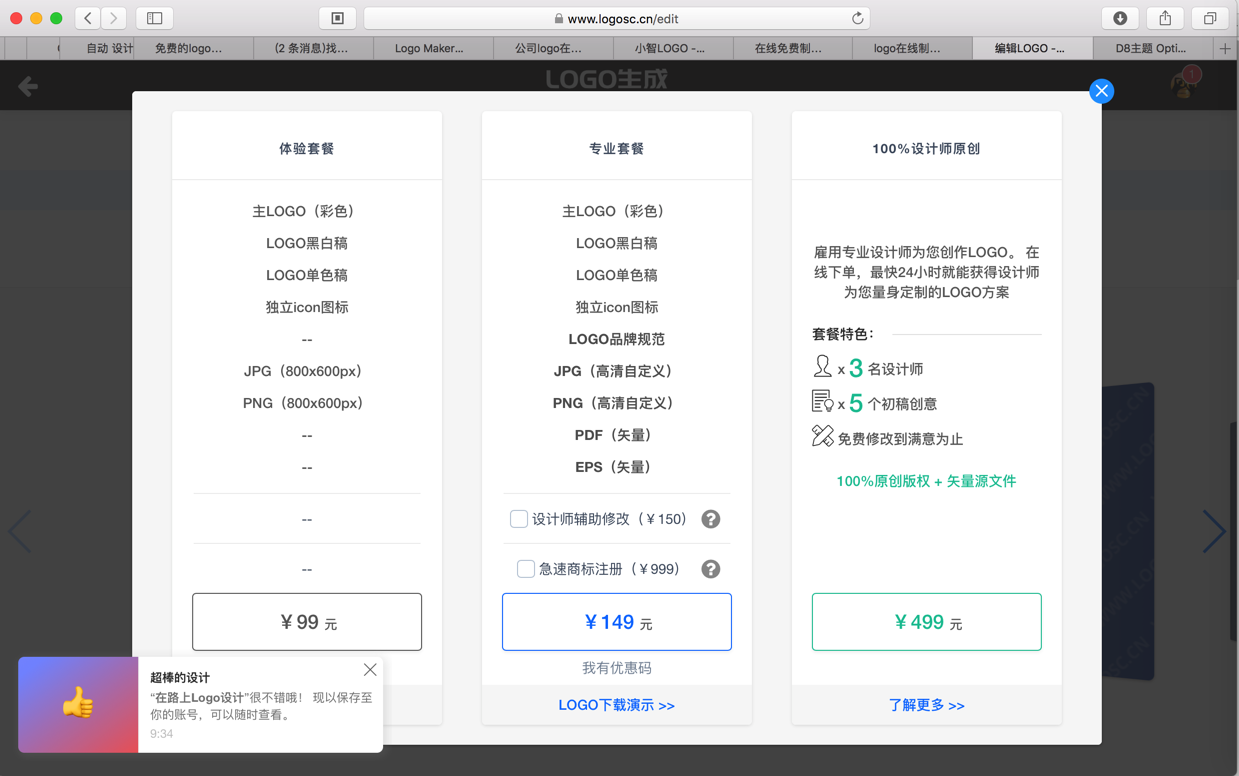The image size is (1239, 776).
Task: Add a new tab with plus button
Action: tap(1225, 48)
